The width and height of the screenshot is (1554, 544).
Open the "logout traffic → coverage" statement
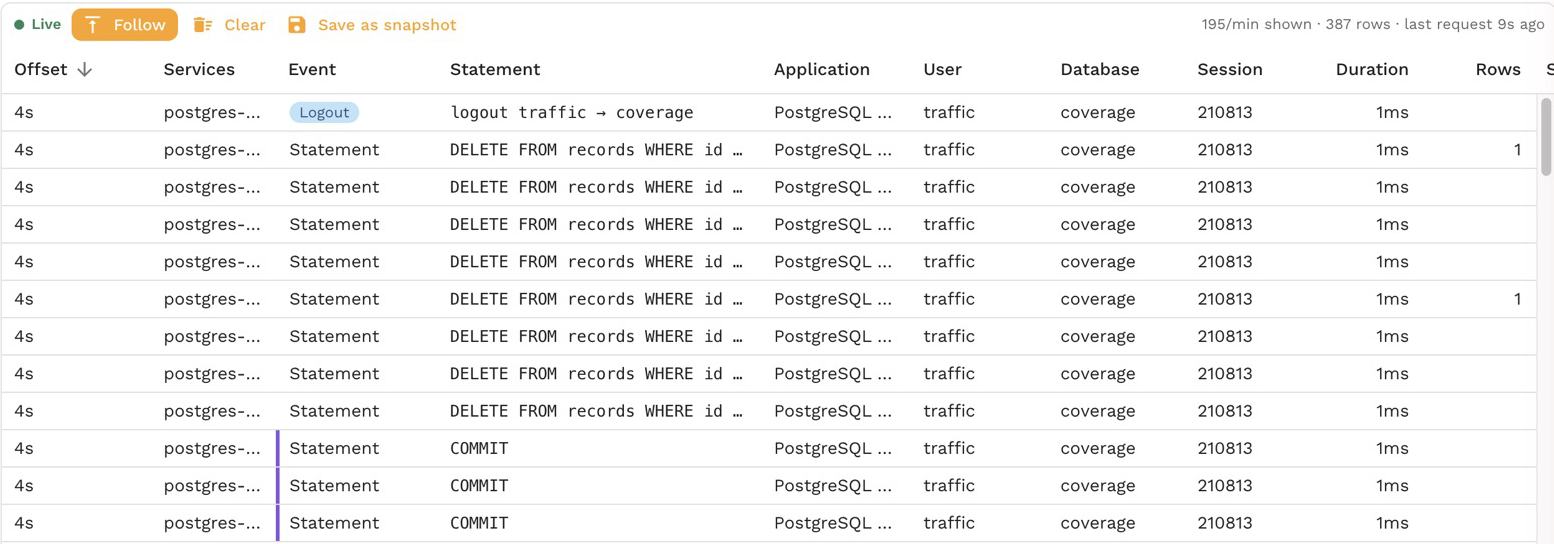pyautogui.click(x=572, y=112)
